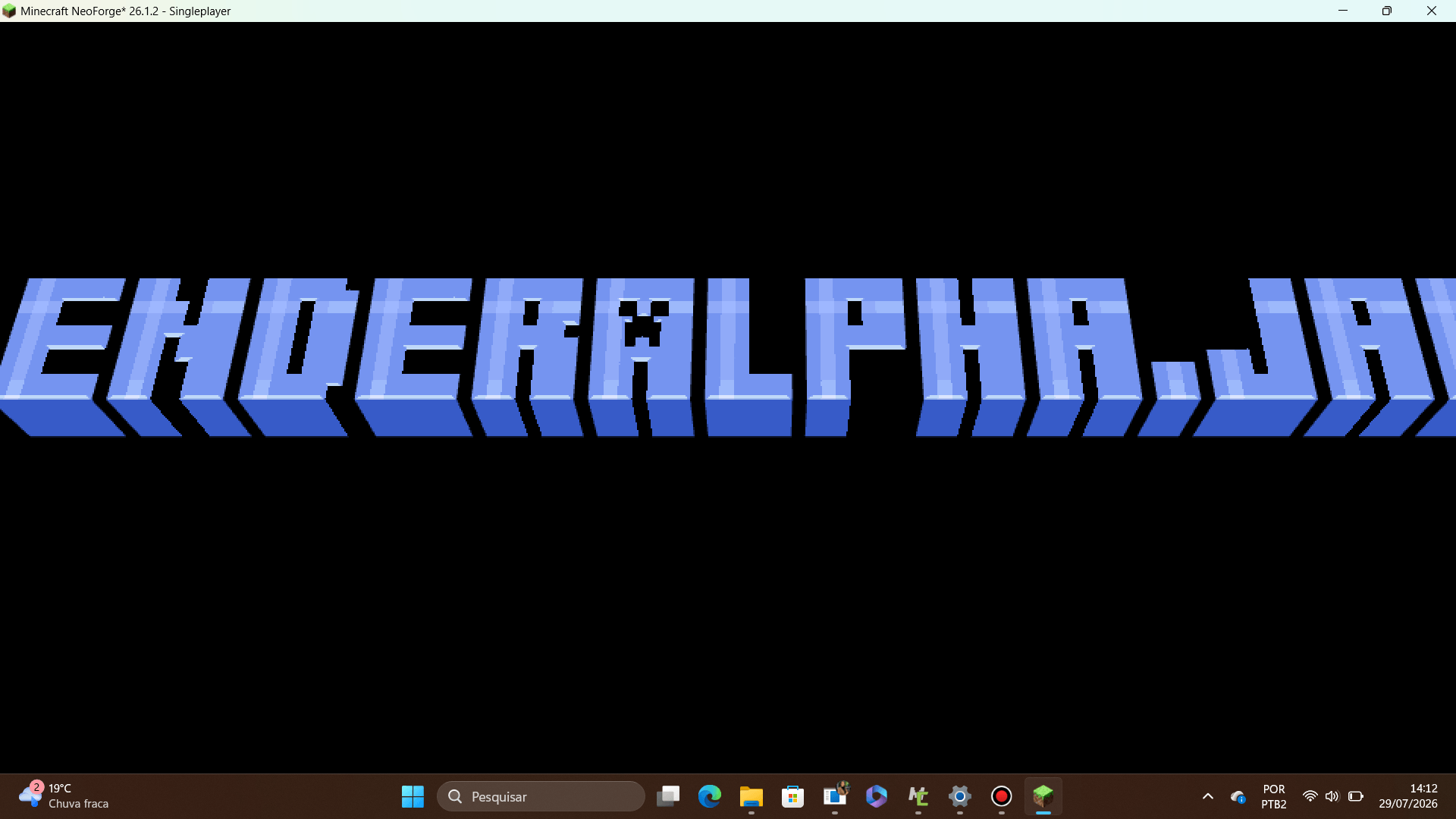Open the OneDrive cloud tray icon
The width and height of the screenshot is (1456, 819).
(x=1238, y=797)
